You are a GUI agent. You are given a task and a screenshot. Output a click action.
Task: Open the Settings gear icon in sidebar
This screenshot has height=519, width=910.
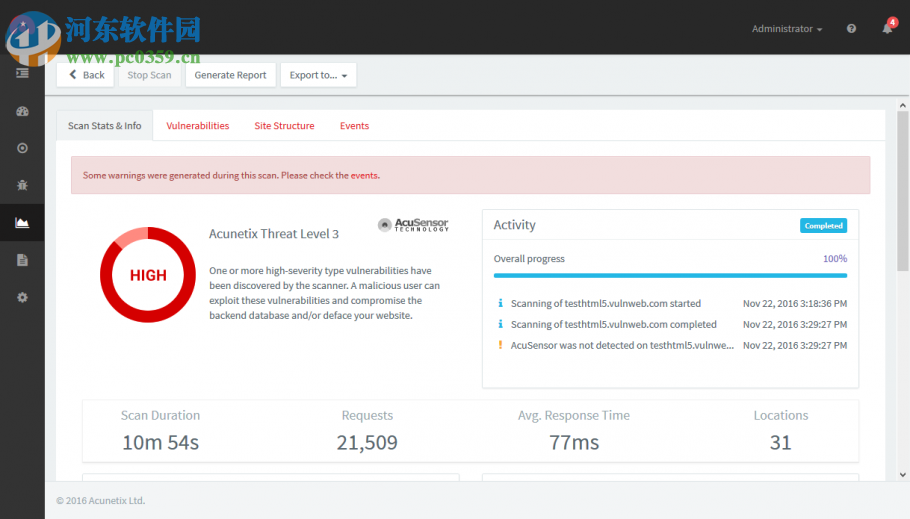point(22,297)
